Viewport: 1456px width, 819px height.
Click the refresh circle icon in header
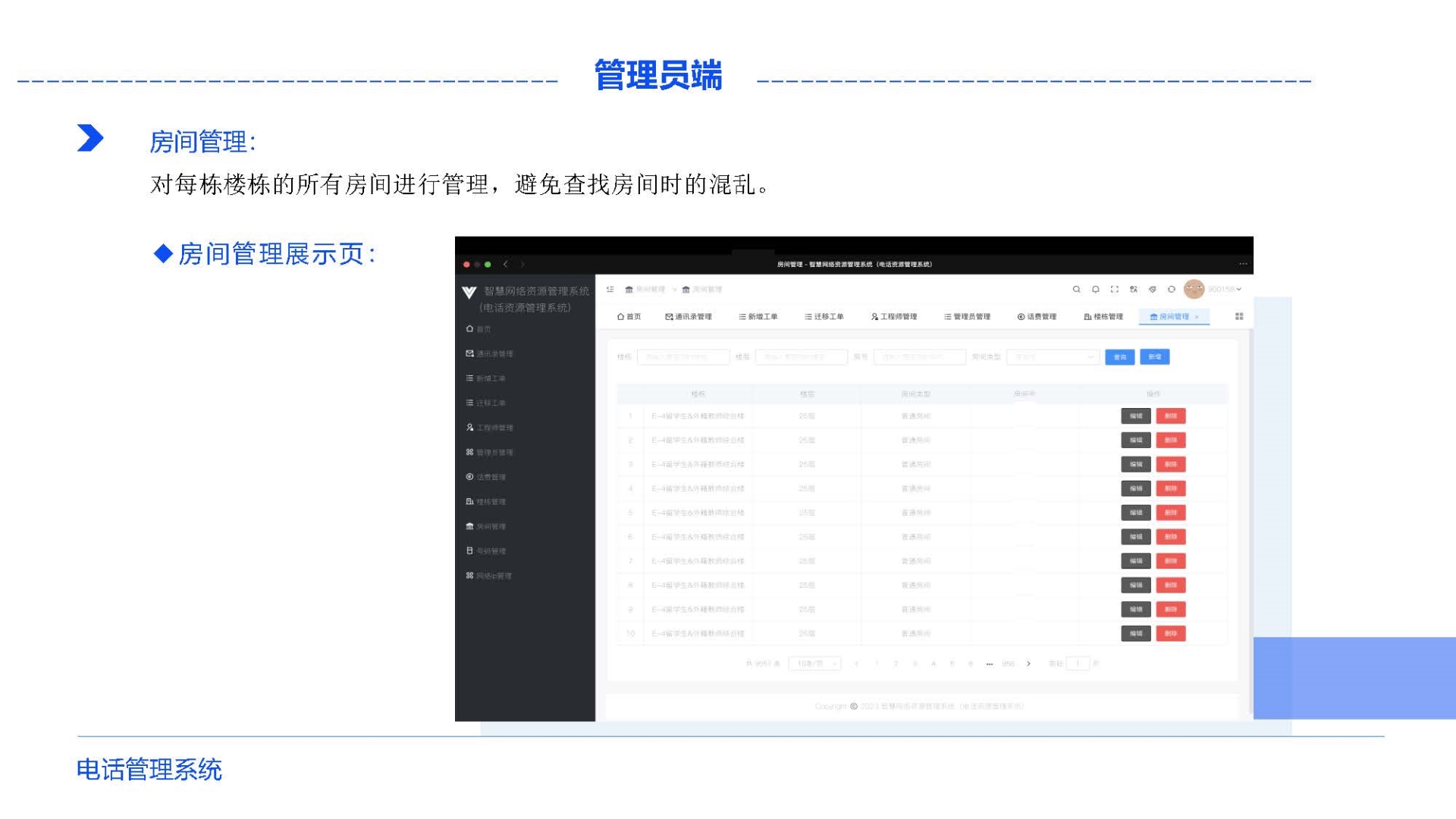tap(1171, 289)
